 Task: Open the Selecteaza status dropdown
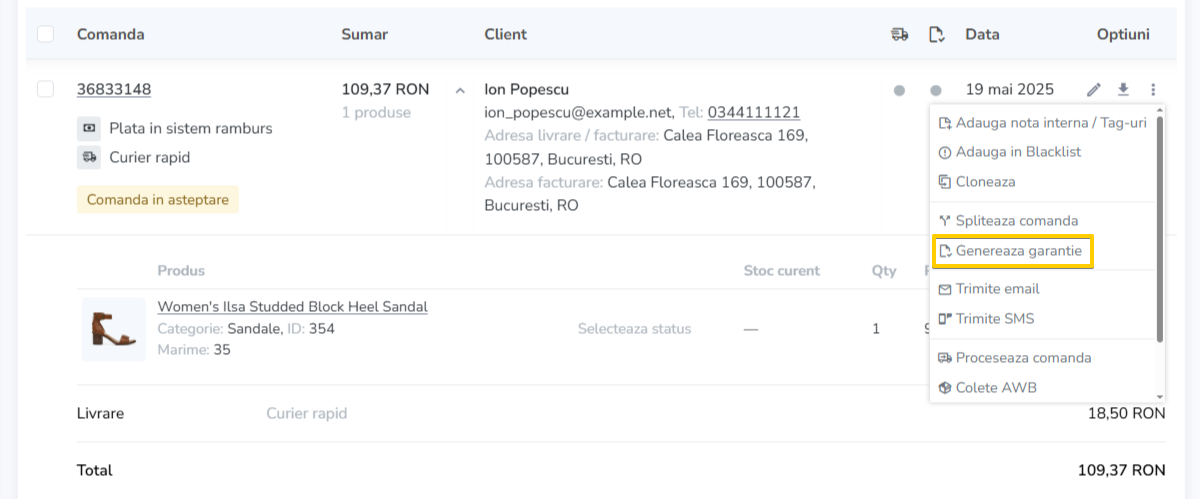tap(633, 328)
